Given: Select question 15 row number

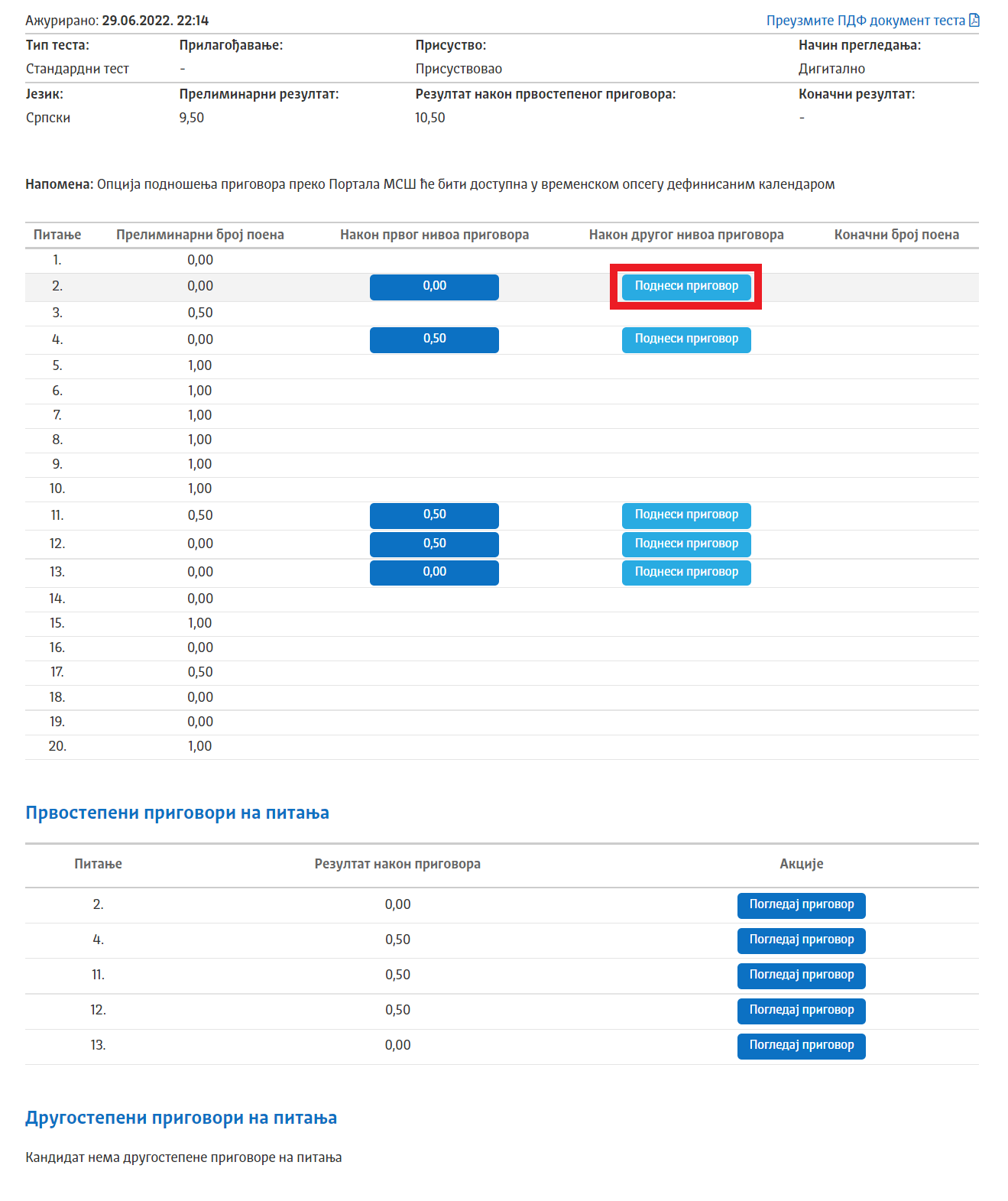Looking at the screenshot, I should click(57, 623).
